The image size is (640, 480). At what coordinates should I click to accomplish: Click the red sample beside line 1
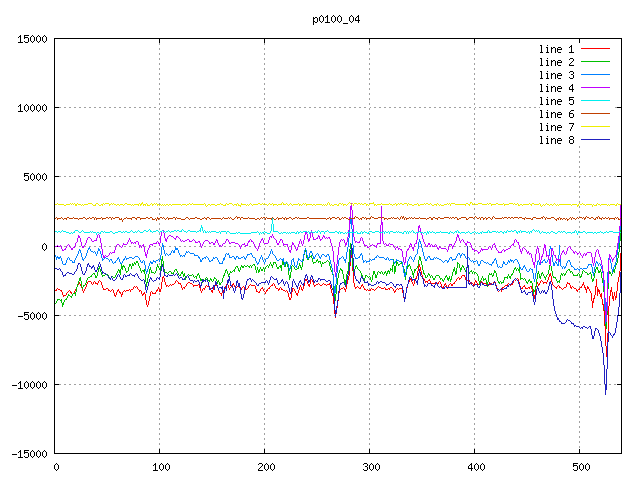point(596,49)
